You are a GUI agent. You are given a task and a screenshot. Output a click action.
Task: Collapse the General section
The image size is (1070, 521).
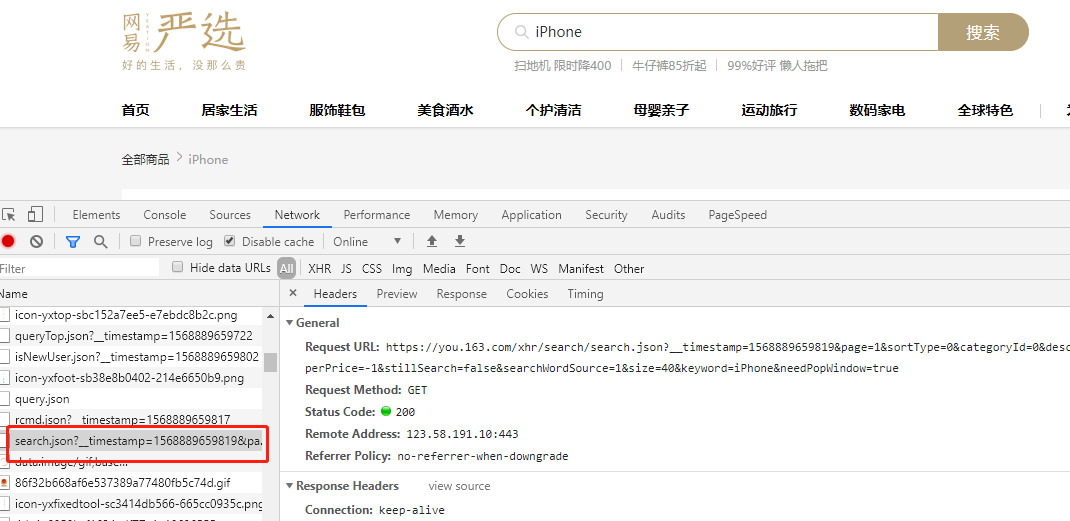click(290, 323)
